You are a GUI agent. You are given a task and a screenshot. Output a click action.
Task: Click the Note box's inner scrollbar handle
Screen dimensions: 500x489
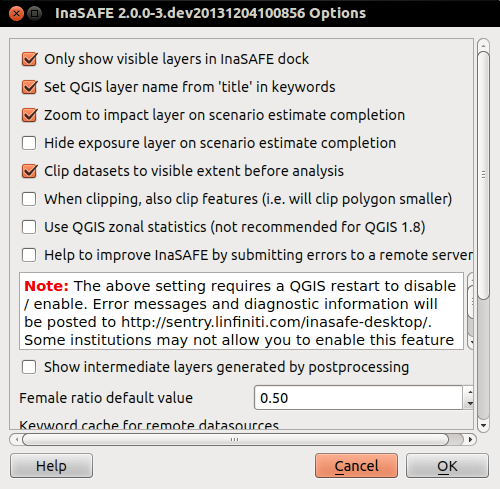(471, 302)
